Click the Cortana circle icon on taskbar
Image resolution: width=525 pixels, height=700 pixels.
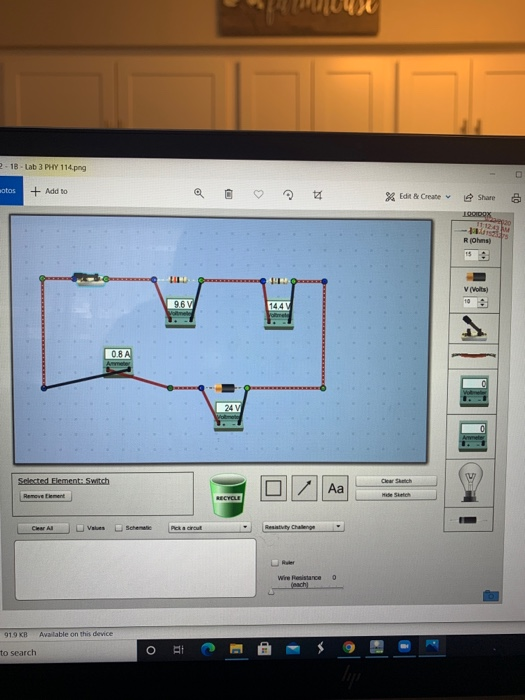click(x=151, y=650)
